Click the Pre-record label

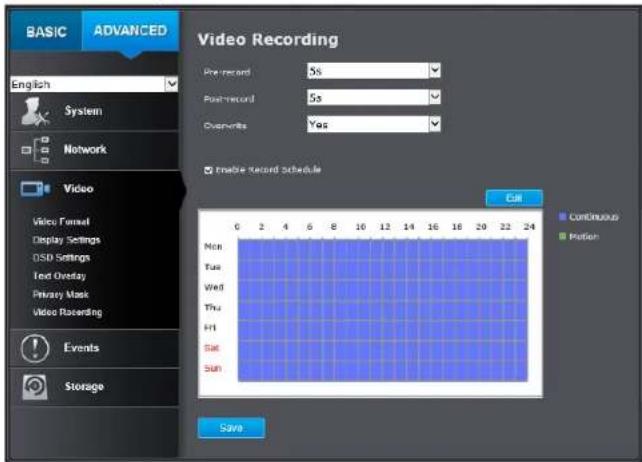click(x=227, y=72)
